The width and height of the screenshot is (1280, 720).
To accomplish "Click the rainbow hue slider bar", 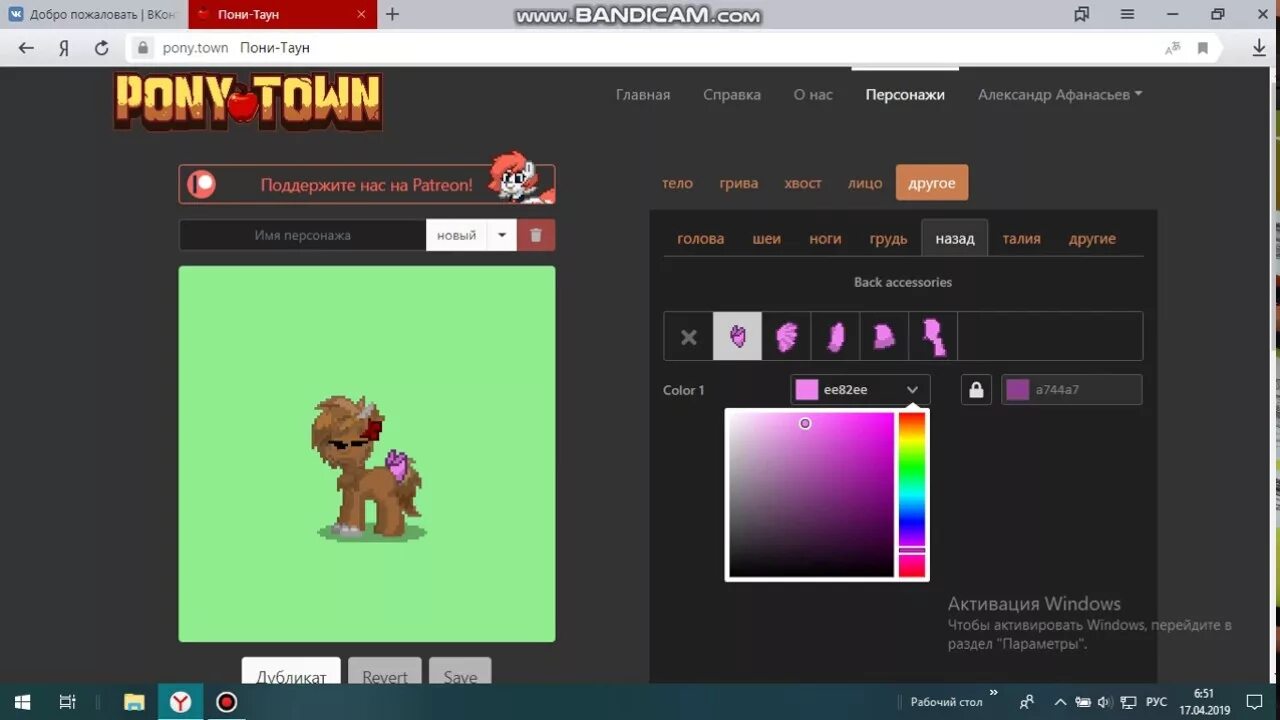I will pos(912,495).
